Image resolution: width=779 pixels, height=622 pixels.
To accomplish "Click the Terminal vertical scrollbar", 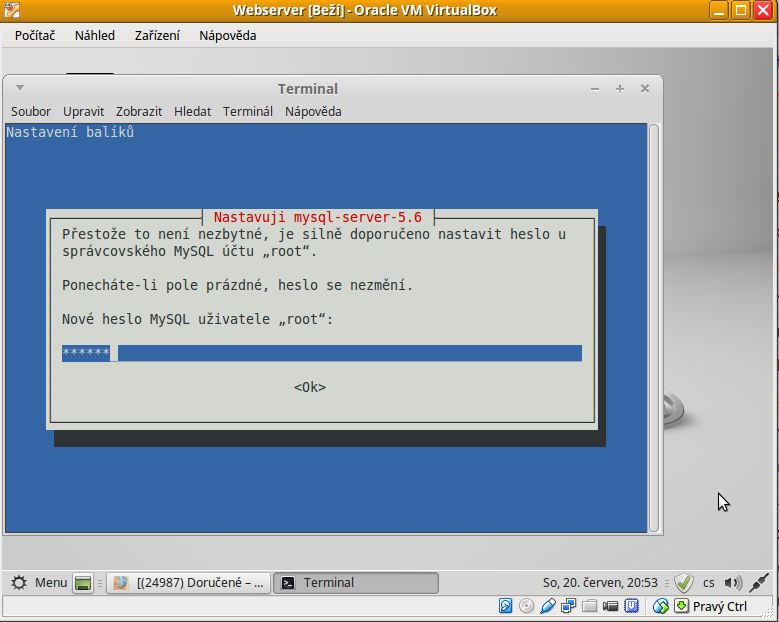I will [x=654, y=328].
